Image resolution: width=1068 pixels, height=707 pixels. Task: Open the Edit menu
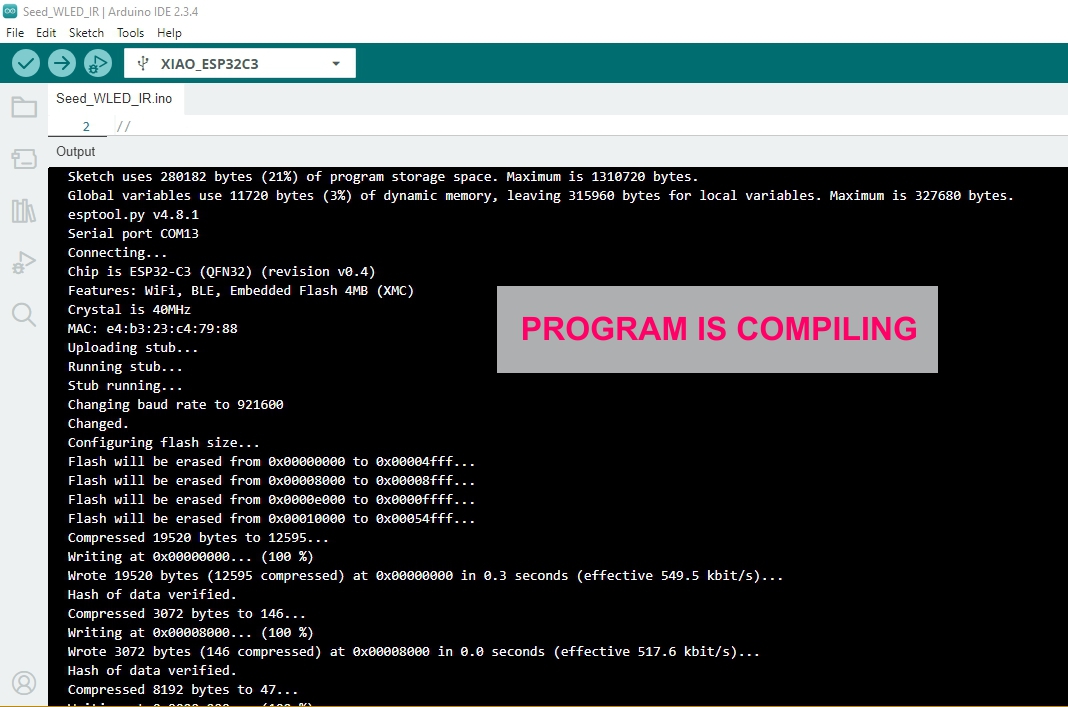pos(46,33)
